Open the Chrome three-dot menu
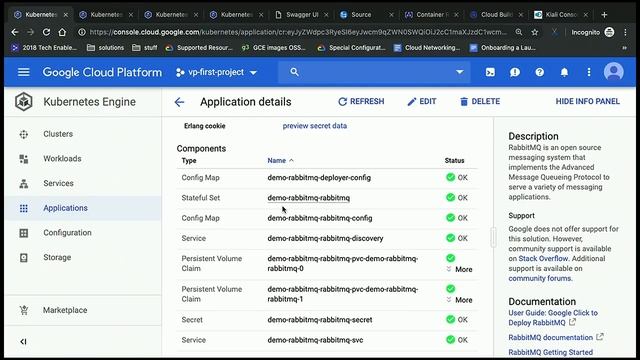This screenshot has height=360, width=640. coord(625,32)
